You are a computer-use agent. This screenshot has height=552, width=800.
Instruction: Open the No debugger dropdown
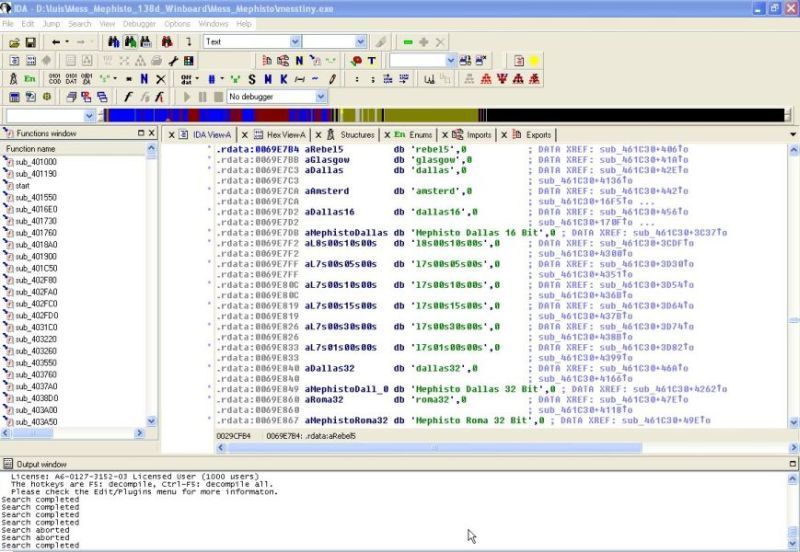click(x=320, y=96)
